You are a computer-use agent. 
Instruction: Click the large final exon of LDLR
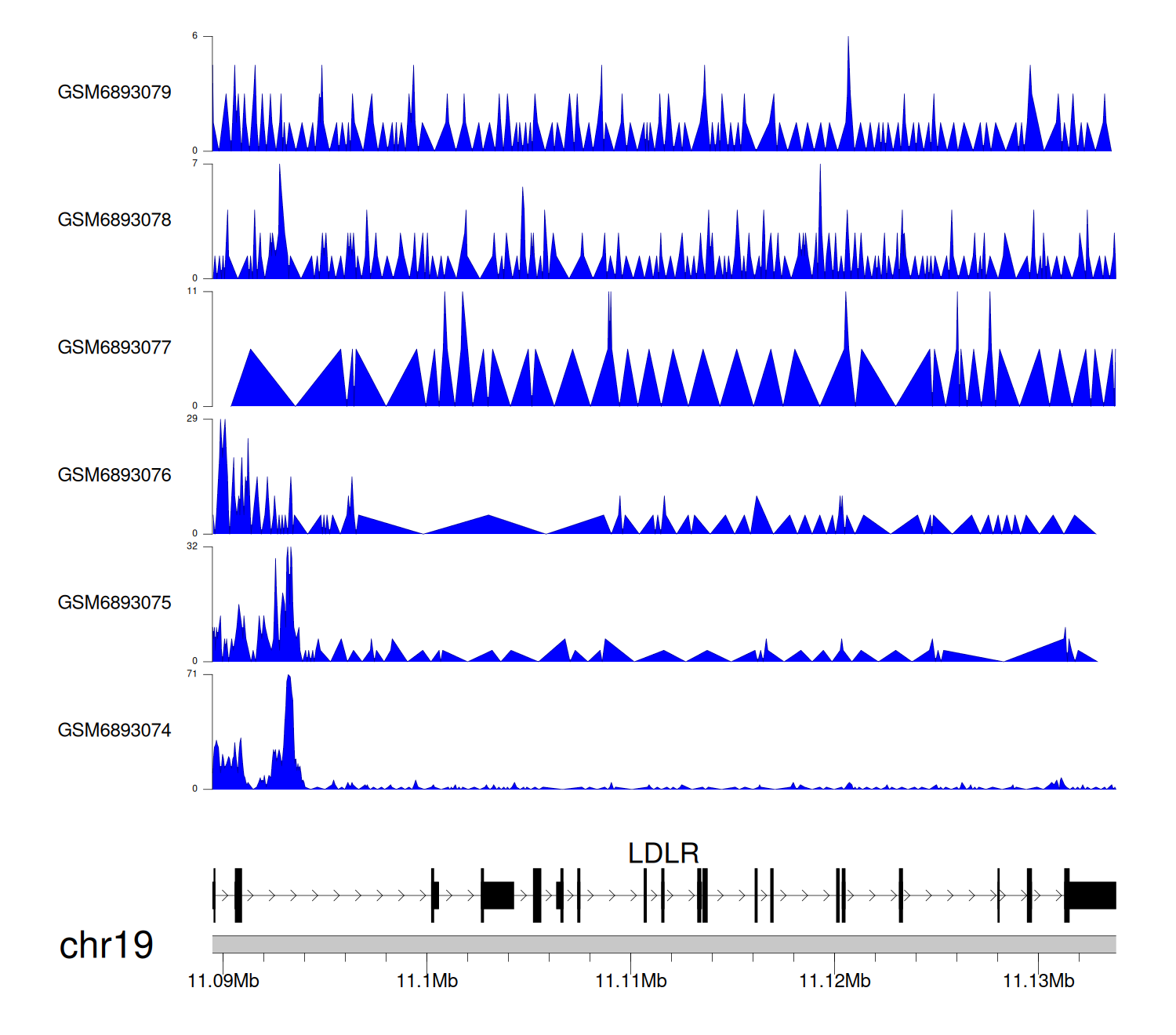[x=1092, y=895]
